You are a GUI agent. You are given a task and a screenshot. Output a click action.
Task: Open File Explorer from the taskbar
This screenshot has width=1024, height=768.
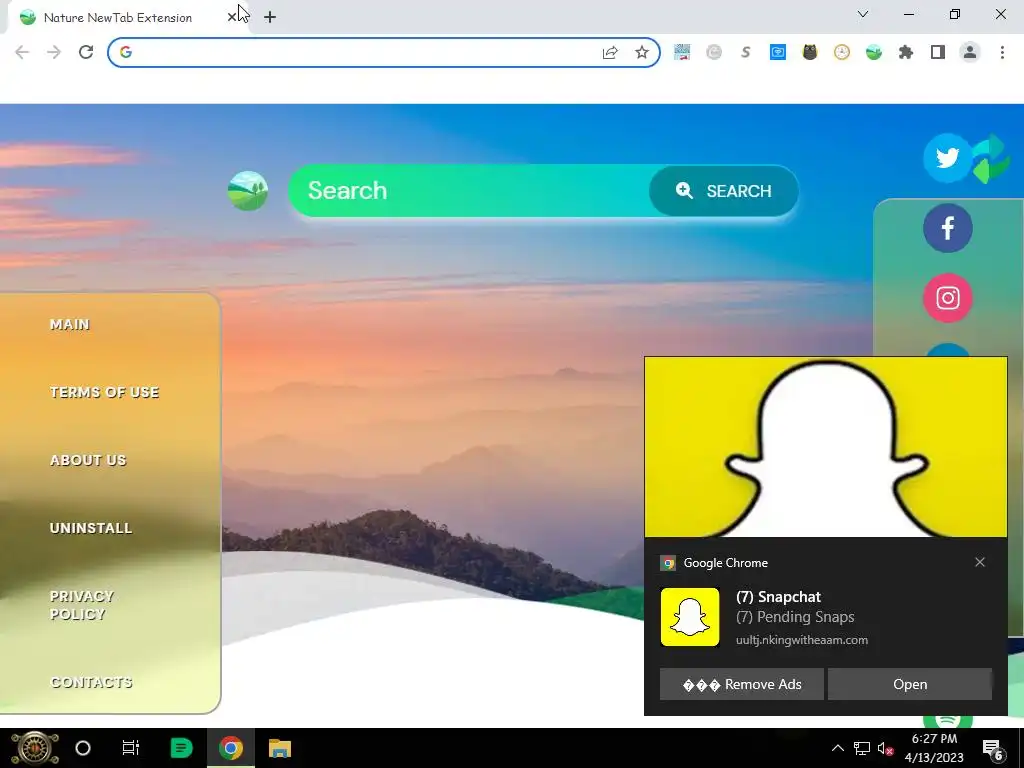click(280, 748)
